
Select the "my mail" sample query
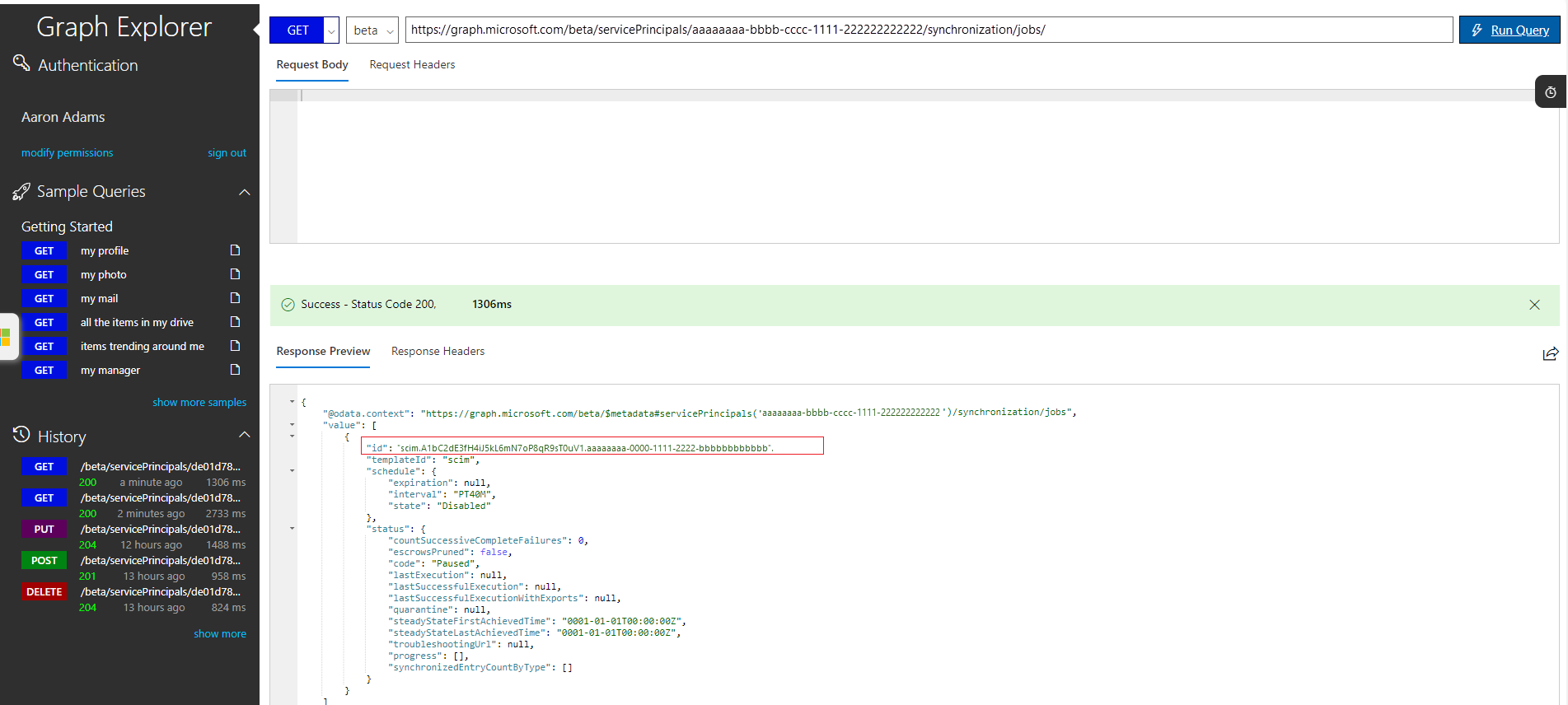point(100,299)
